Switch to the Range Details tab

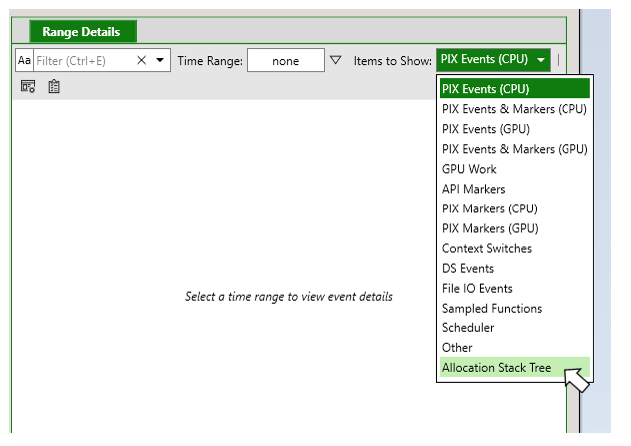(x=83, y=31)
